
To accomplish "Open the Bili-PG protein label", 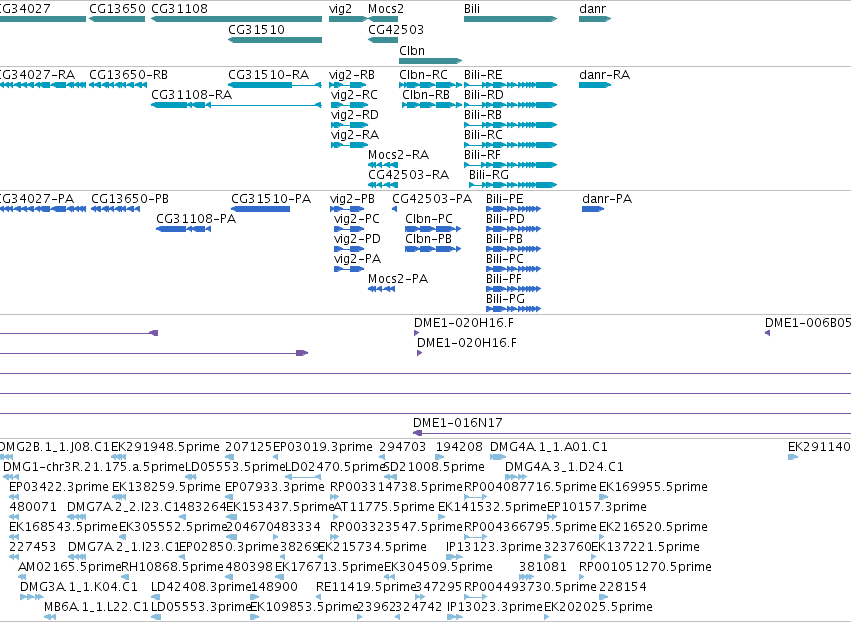I will pos(505,299).
